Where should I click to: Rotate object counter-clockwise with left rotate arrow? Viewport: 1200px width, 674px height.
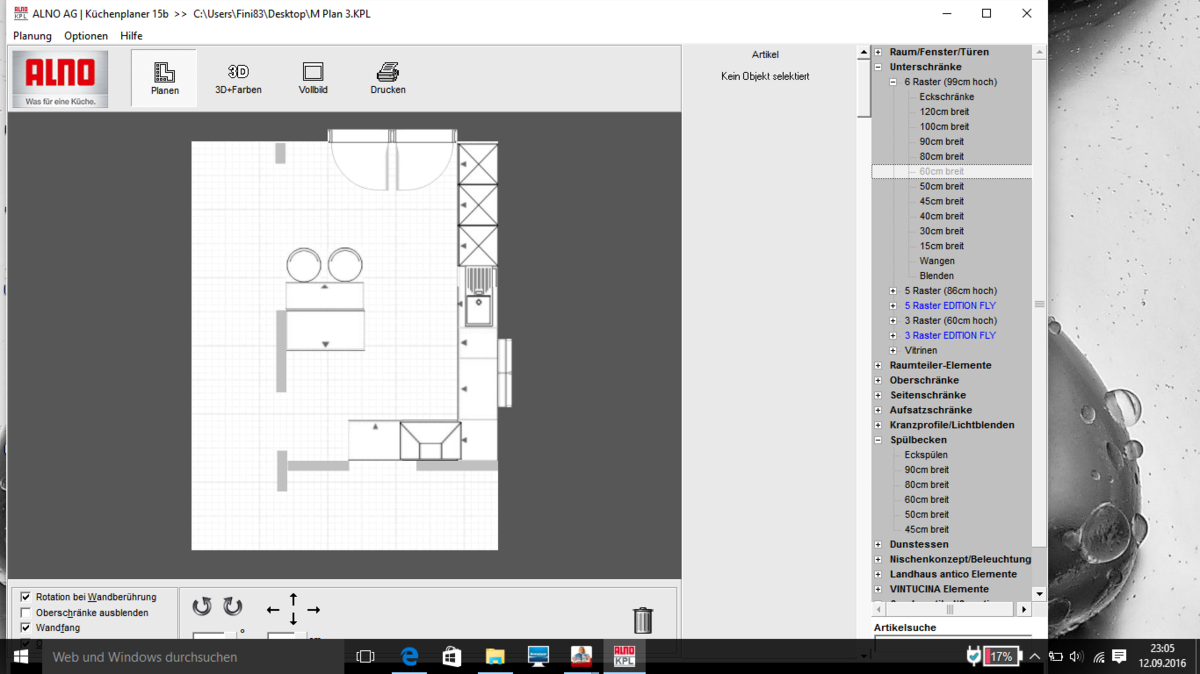pos(202,607)
